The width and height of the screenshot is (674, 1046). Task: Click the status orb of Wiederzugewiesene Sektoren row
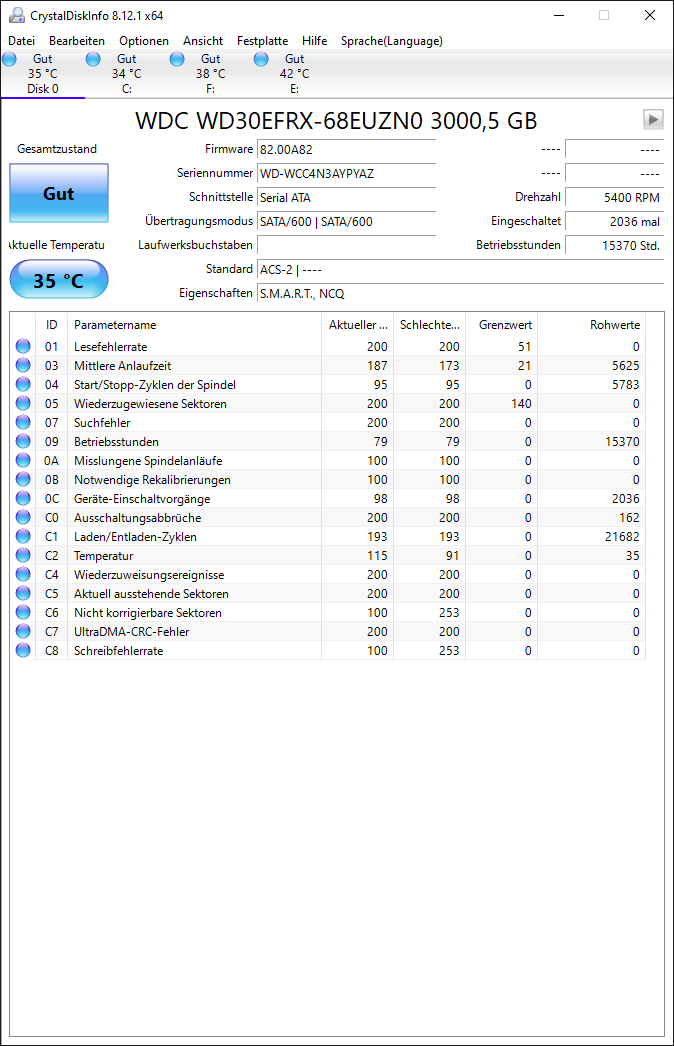pyautogui.click(x=23, y=403)
